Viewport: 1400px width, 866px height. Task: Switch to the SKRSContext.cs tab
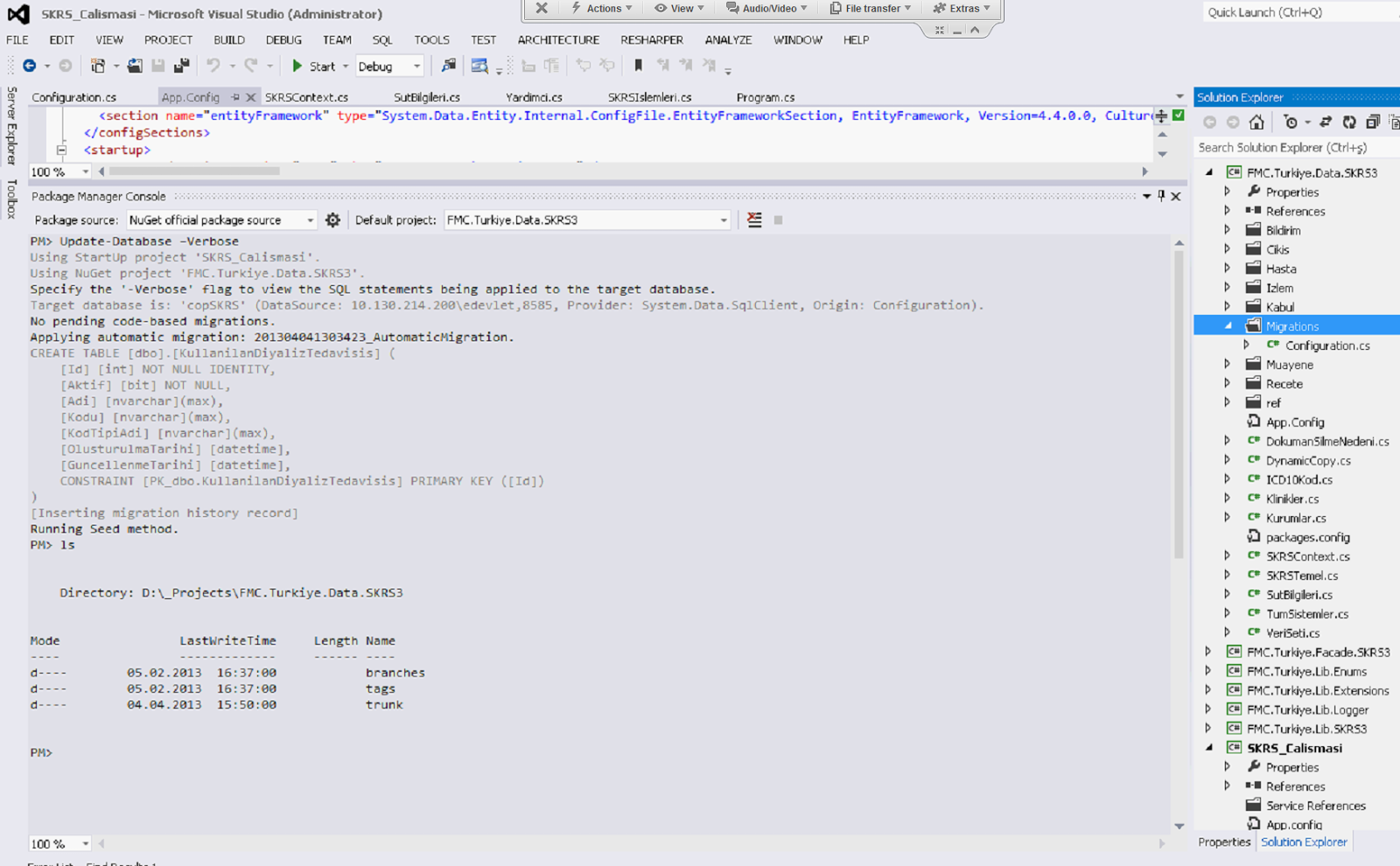coord(306,97)
